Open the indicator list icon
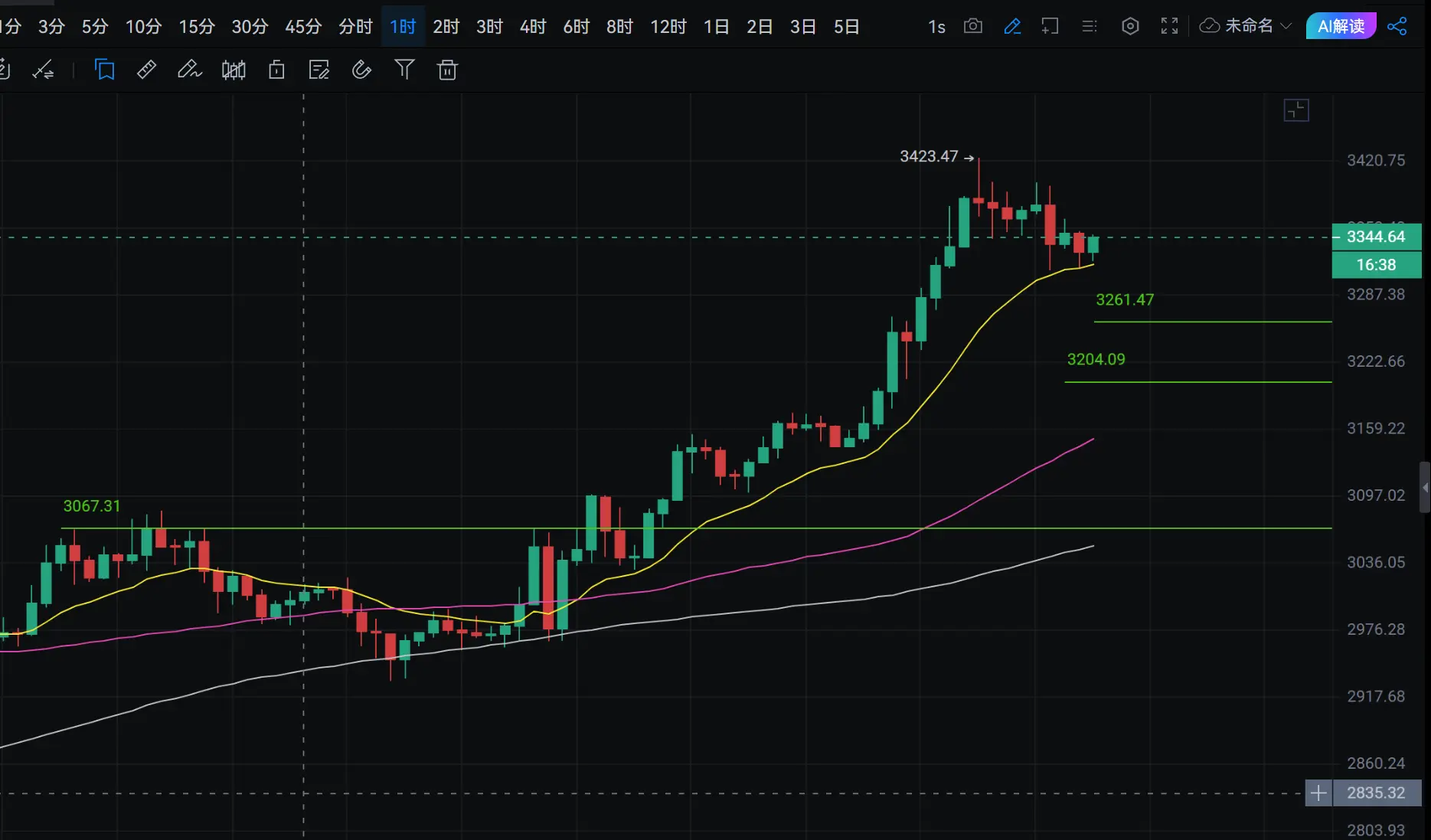Viewport: 1431px width, 840px height. click(x=1090, y=26)
